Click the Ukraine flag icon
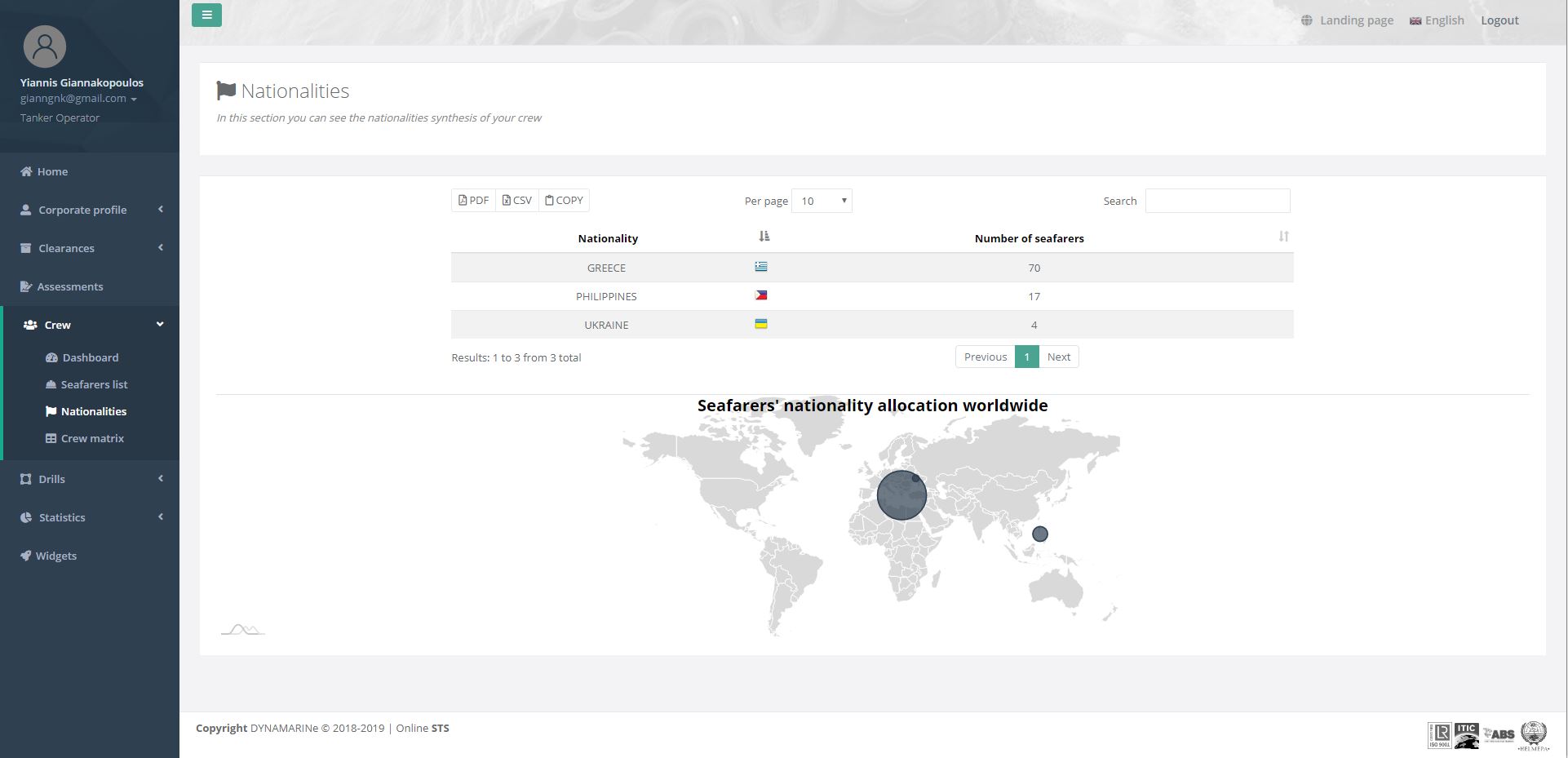The height and width of the screenshot is (758, 1568). point(760,324)
